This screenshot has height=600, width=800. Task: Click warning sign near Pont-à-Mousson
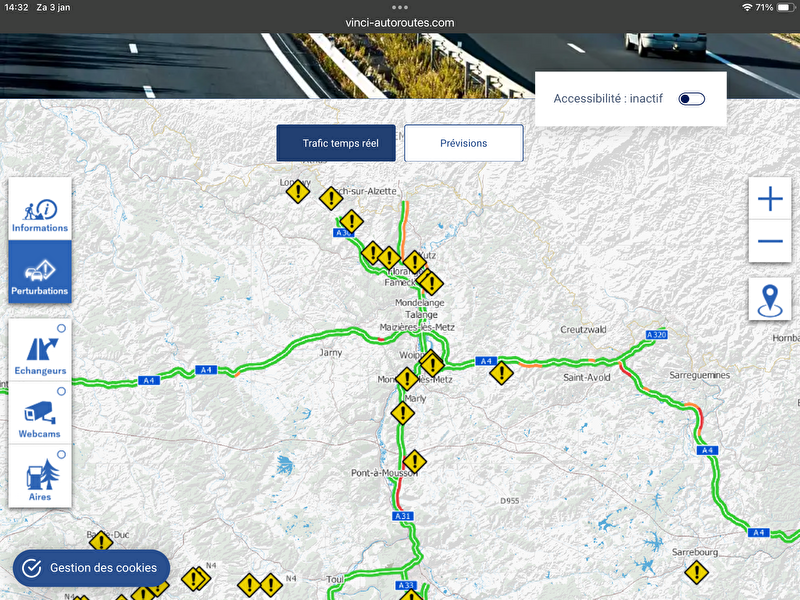click(415, 461)
